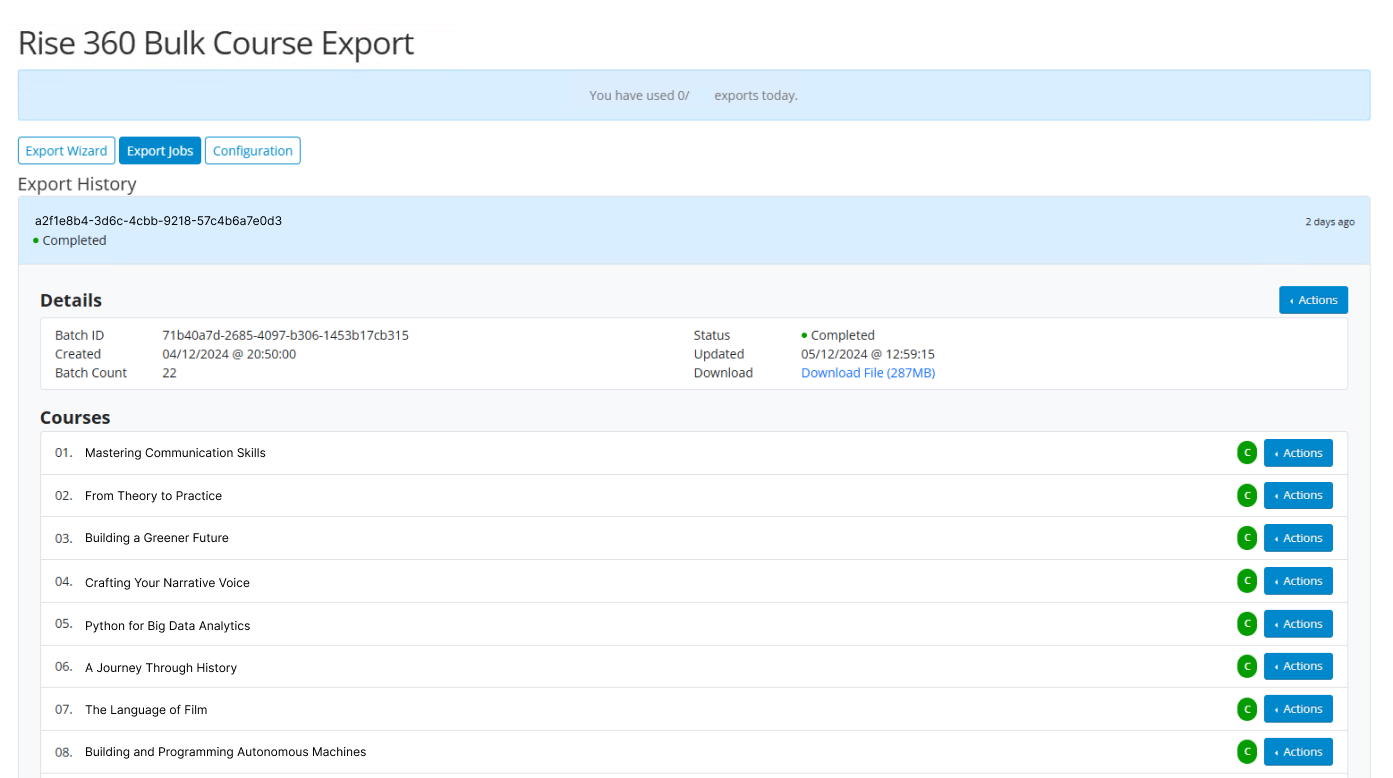Screen dimensions: 1393x778
Task: Show Actions for Python for Big Data Analytics
Action: click(1298, 624)
